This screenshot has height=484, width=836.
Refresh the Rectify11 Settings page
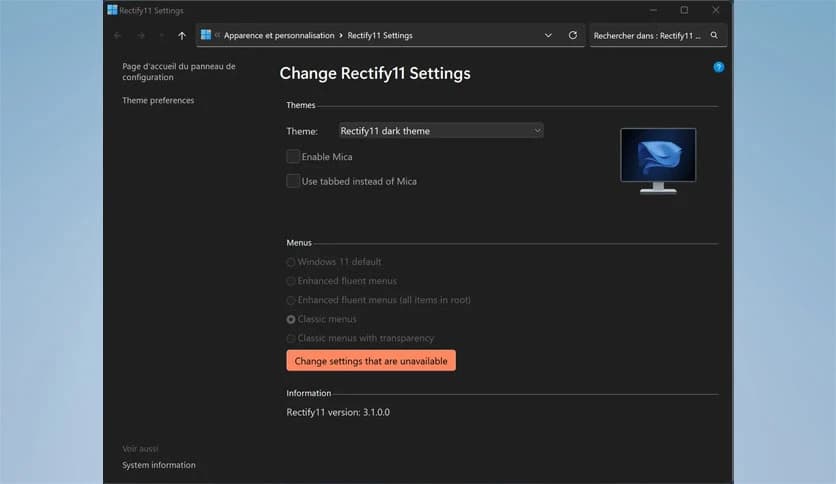pos(573,35)
